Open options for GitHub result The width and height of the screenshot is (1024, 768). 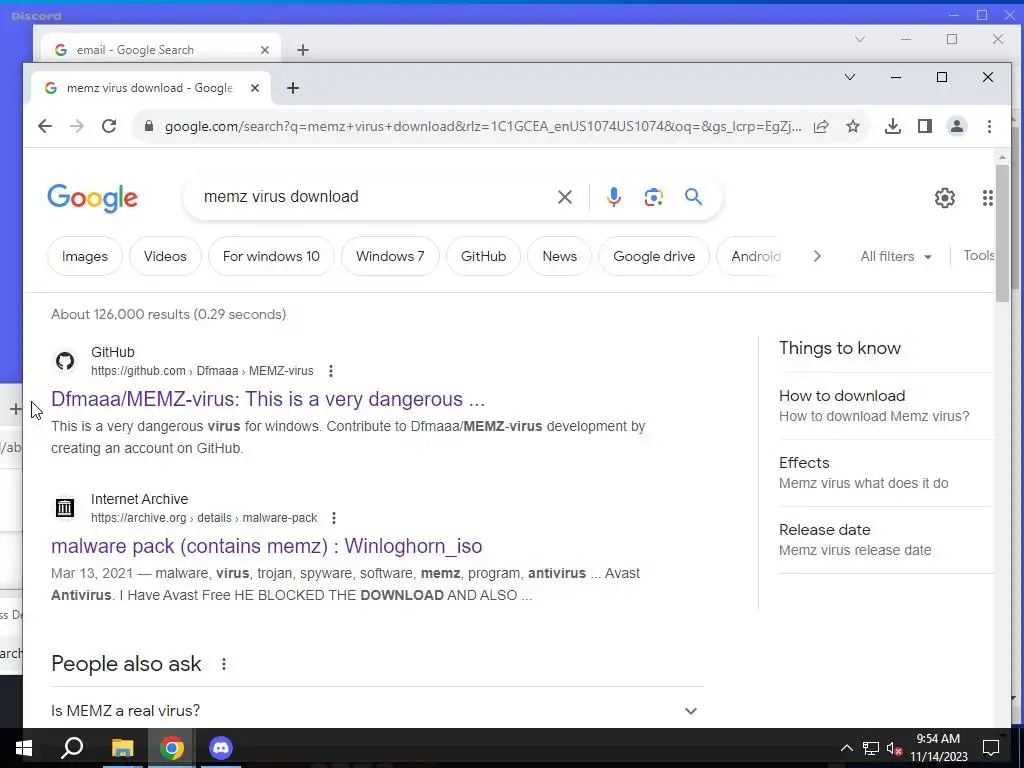[x=331, y=371]
